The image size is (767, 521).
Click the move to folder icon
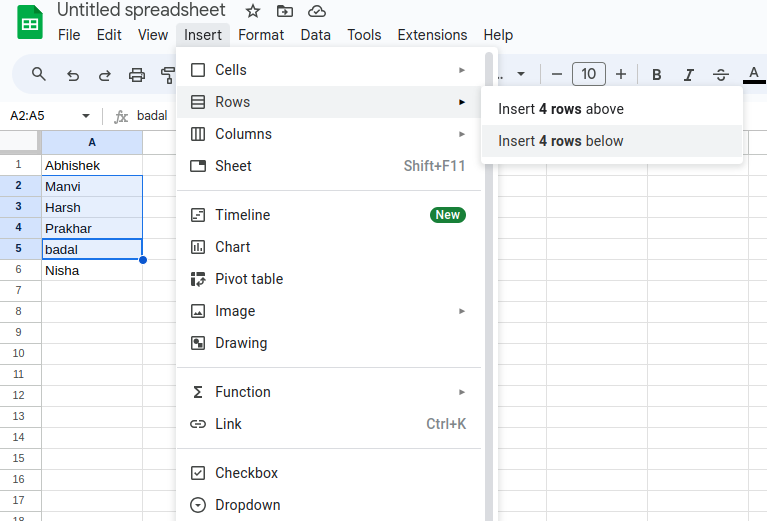pyautogui.click(x=285, y=11)
